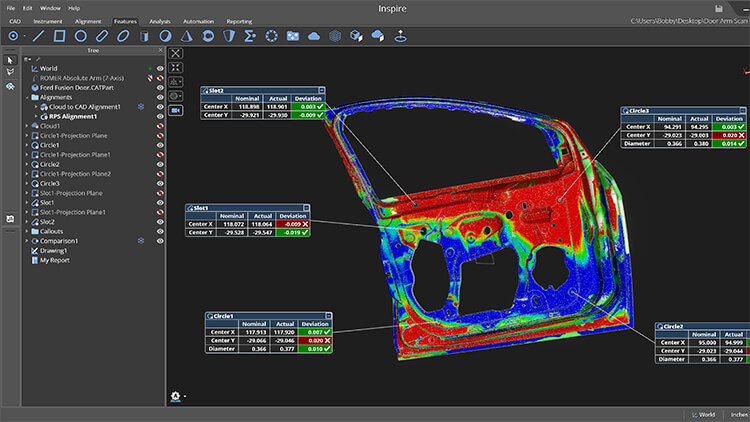Hide Callouts folder with its eye toggle

(x=160, y=231)
